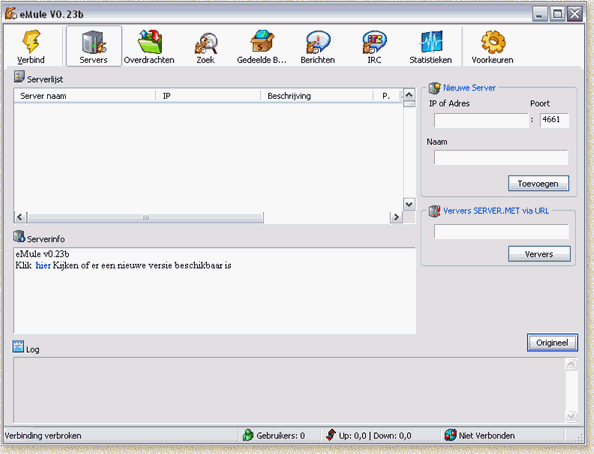Click the Ververs button
Screen dimensions: 594x454
tap(539, 254)
